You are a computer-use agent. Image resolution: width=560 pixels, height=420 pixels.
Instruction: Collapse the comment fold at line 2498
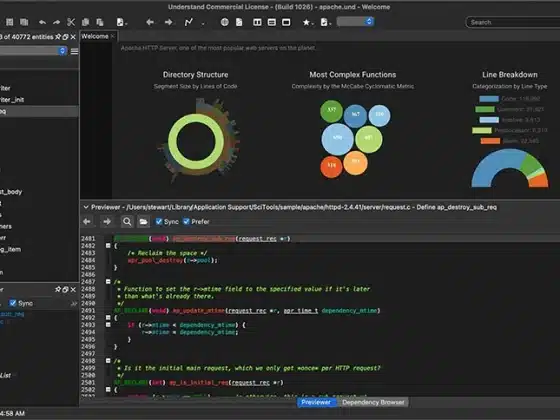coord(108,361)
